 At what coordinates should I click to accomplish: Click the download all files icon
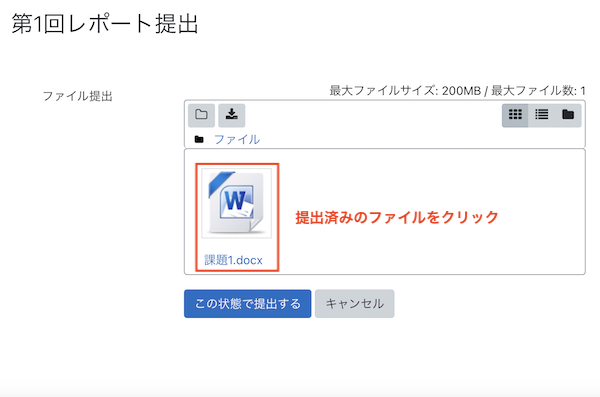(232, 115)
